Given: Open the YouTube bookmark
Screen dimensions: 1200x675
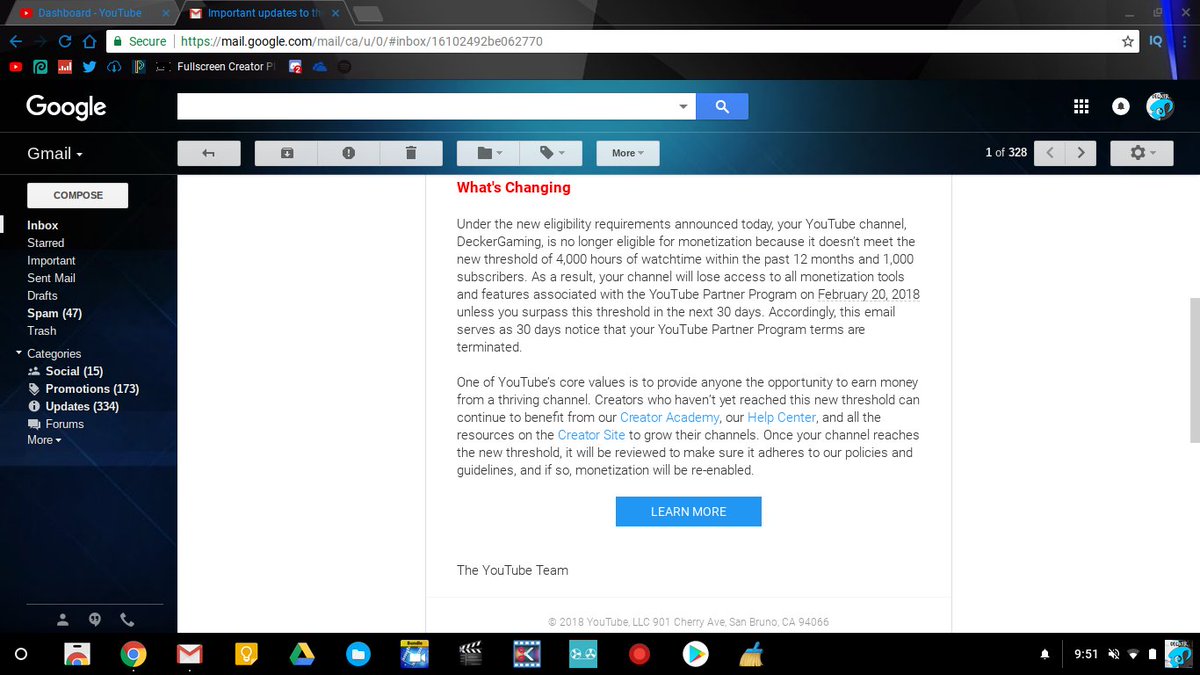Looking at the screenshot, I should tap(15, 67).
